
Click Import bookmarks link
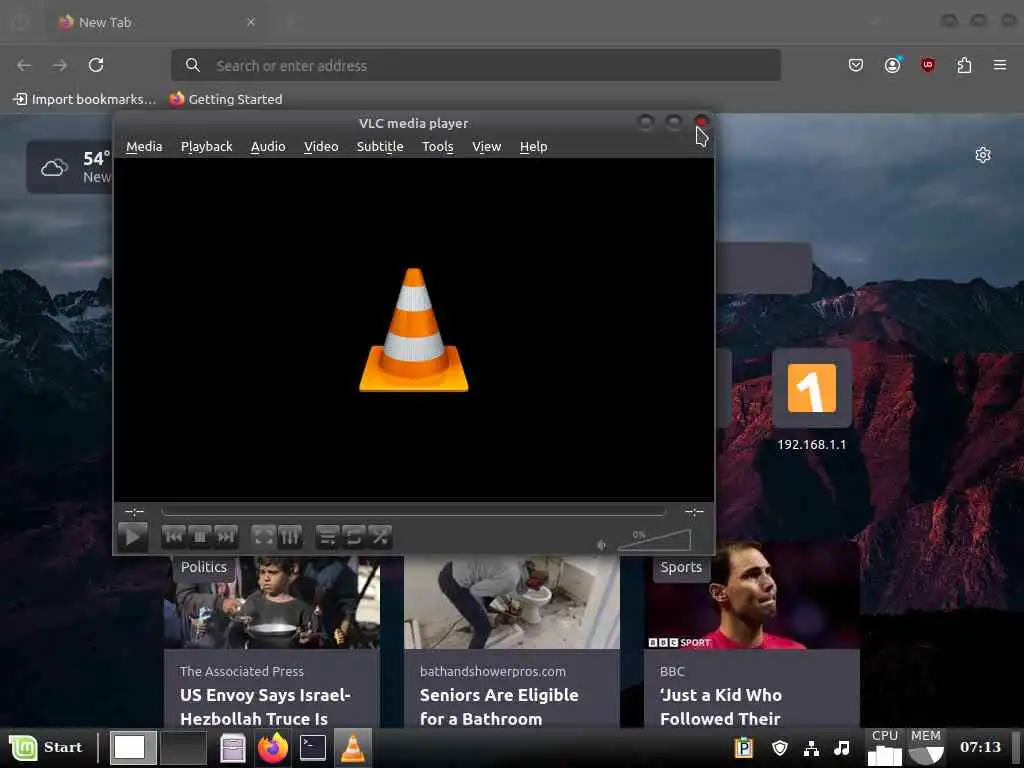coord(85,99)
